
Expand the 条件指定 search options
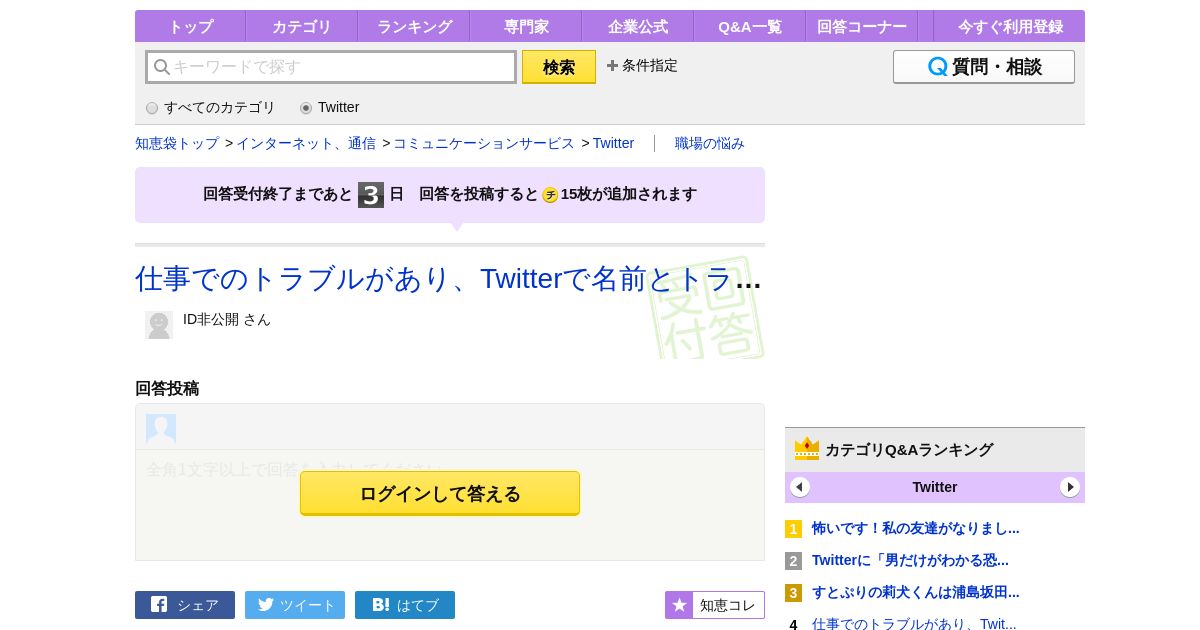pos(642,66)
